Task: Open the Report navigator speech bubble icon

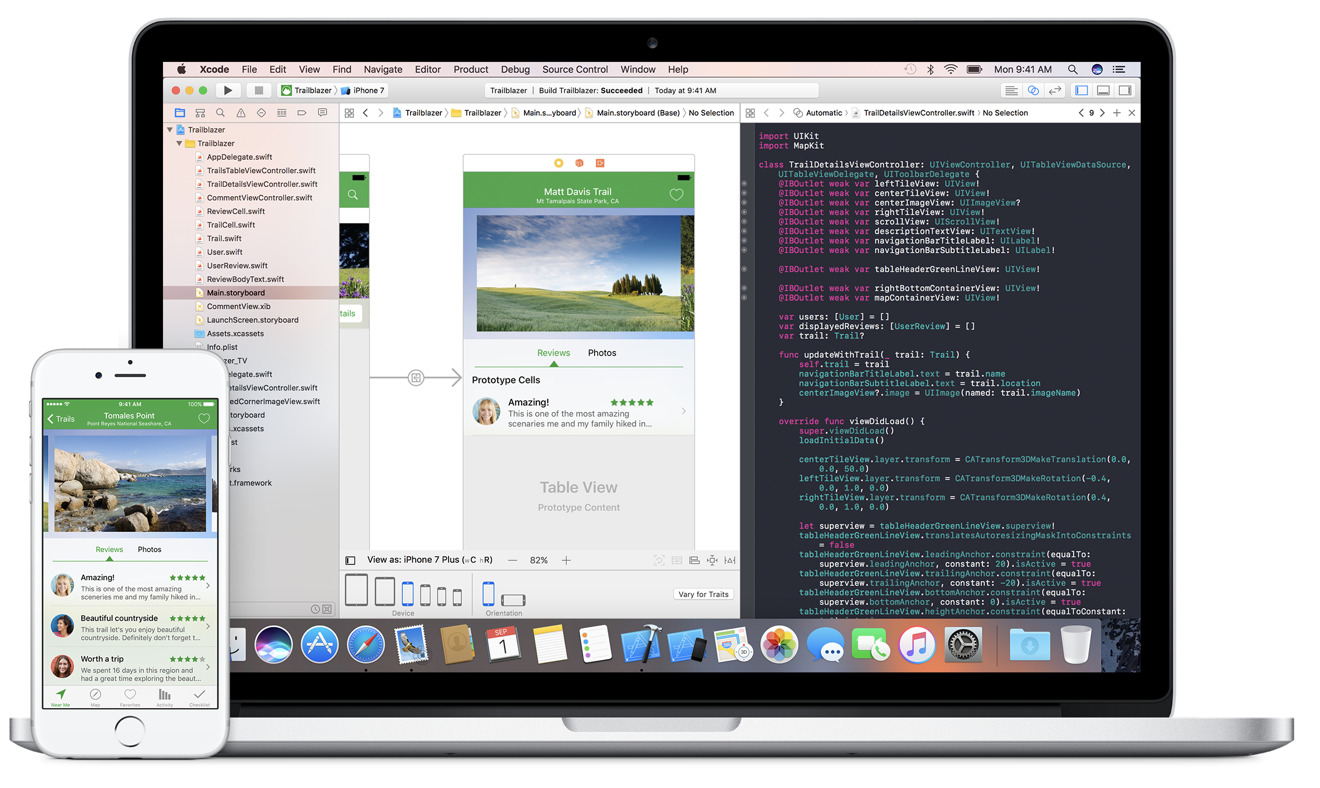Action: click(322, 113)
